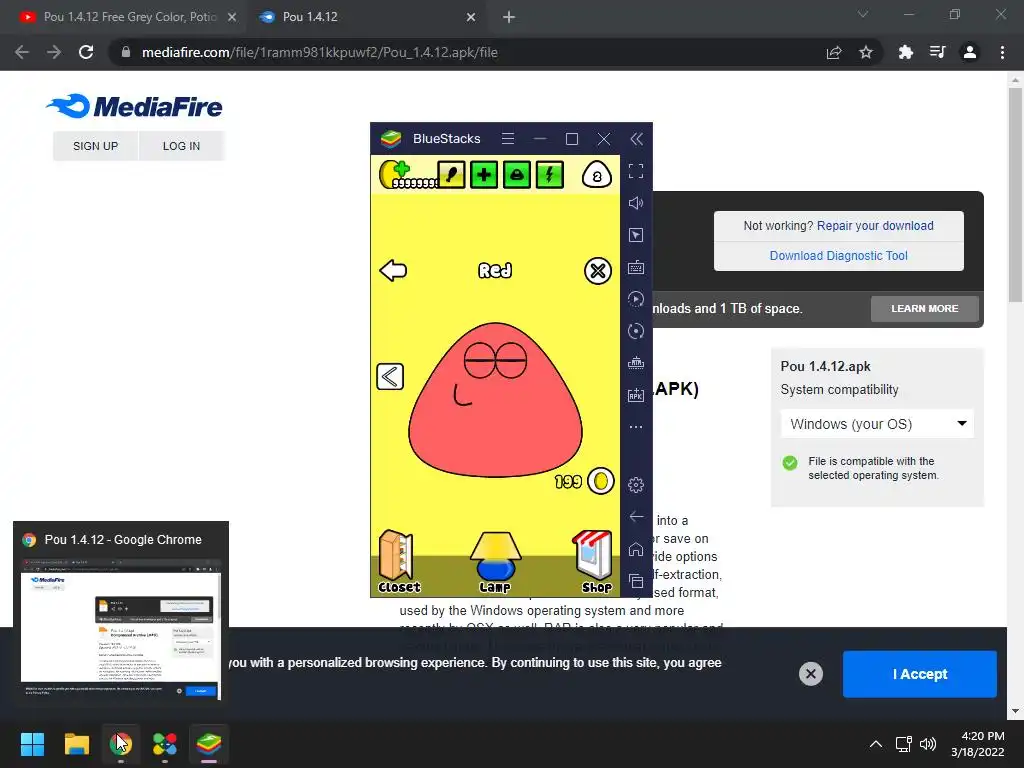Click the Chrome back button
This screenshot has height=768, width=1024.
[x=22, y=52]
